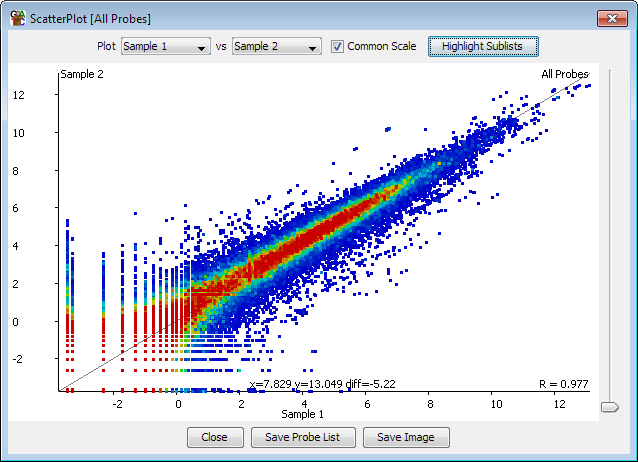The height and width of the screenshot is (462, 638).
Task: Click the Common Scale label text
Action: coord(381,46)
